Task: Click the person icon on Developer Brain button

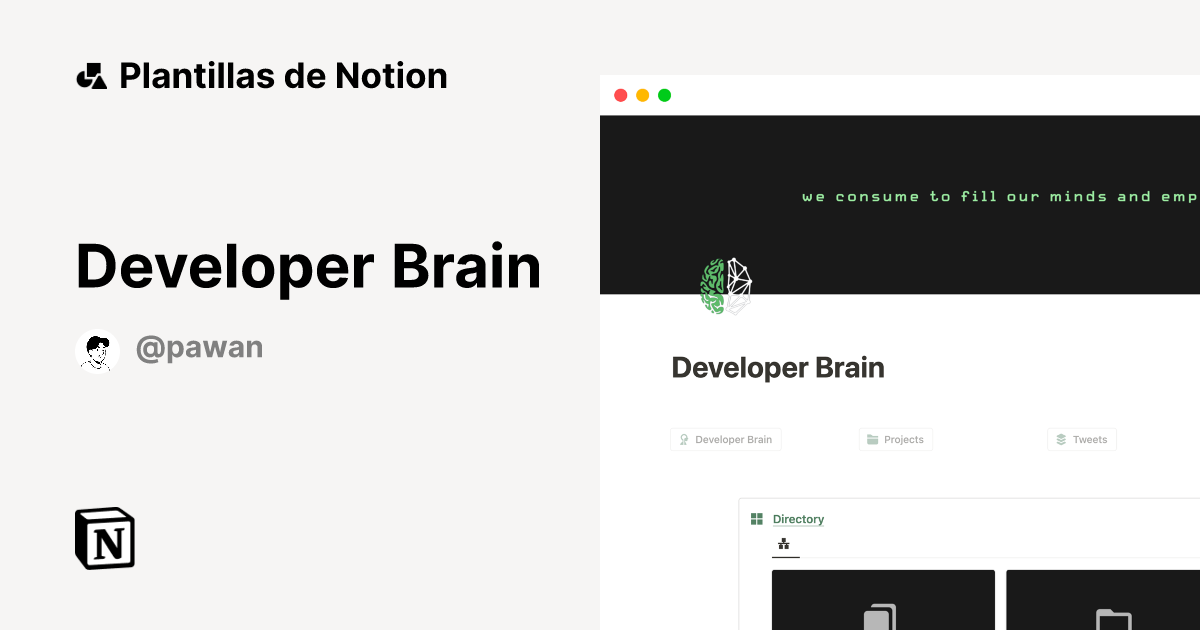Action: point(683,439)
